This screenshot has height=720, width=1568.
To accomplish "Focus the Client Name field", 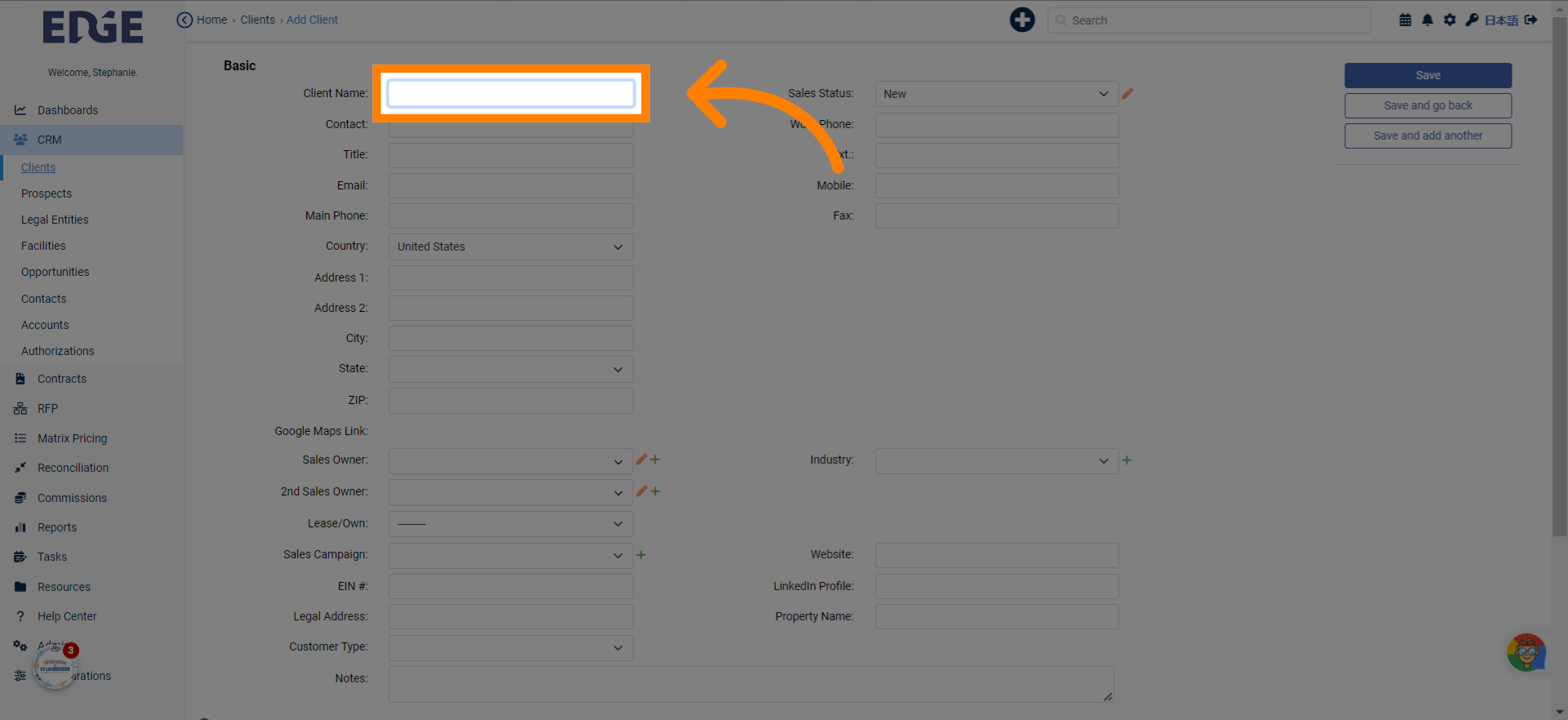I will [510, 93].
